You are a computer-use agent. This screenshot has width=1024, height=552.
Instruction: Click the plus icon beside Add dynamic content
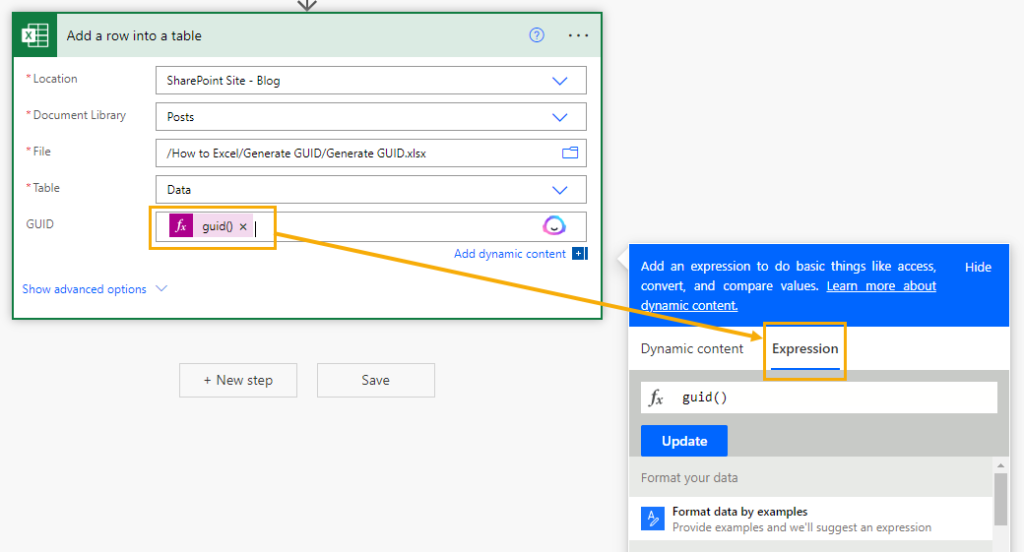pos(579,253)
